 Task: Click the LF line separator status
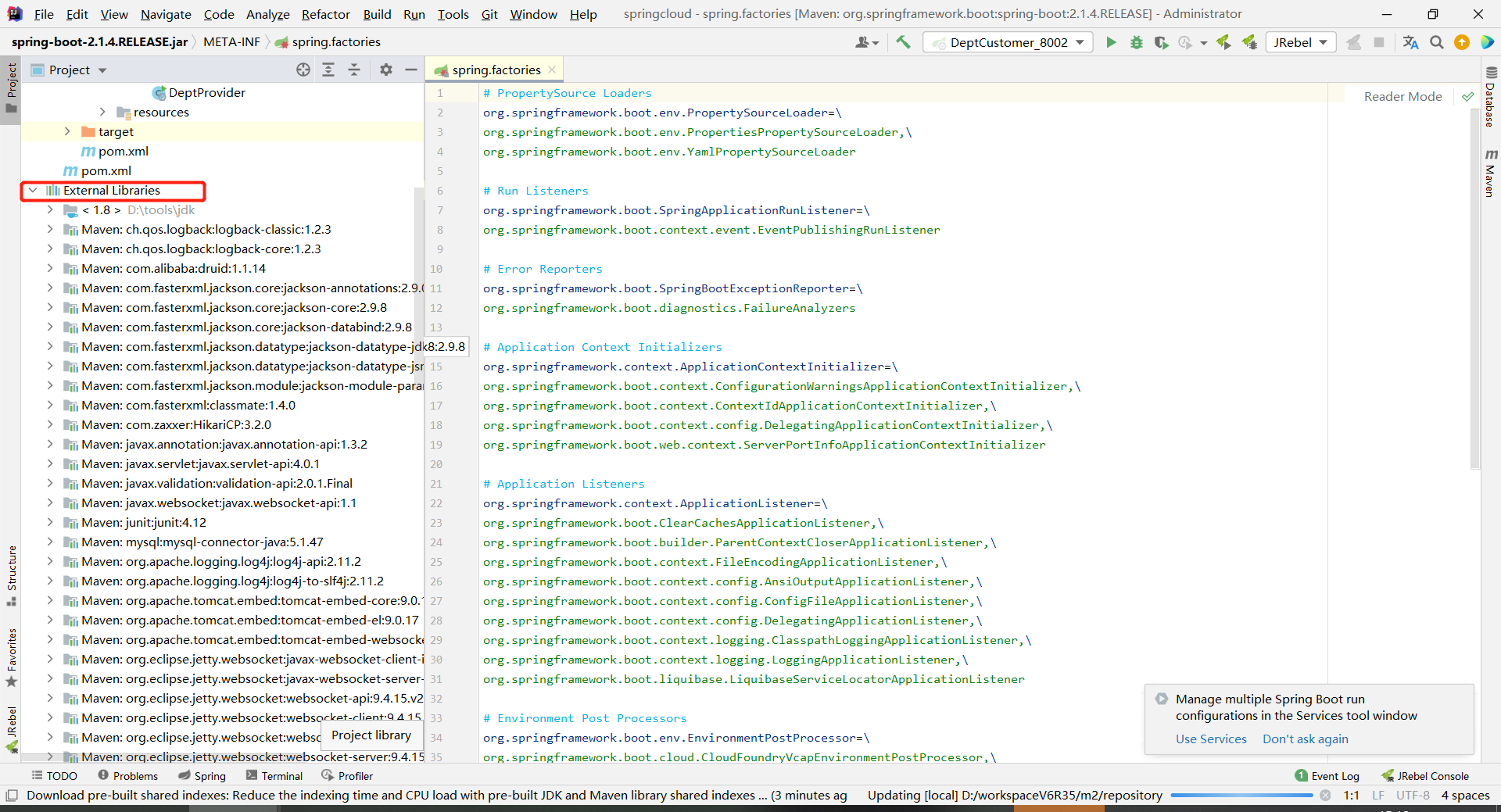(x=1377, y=796)
